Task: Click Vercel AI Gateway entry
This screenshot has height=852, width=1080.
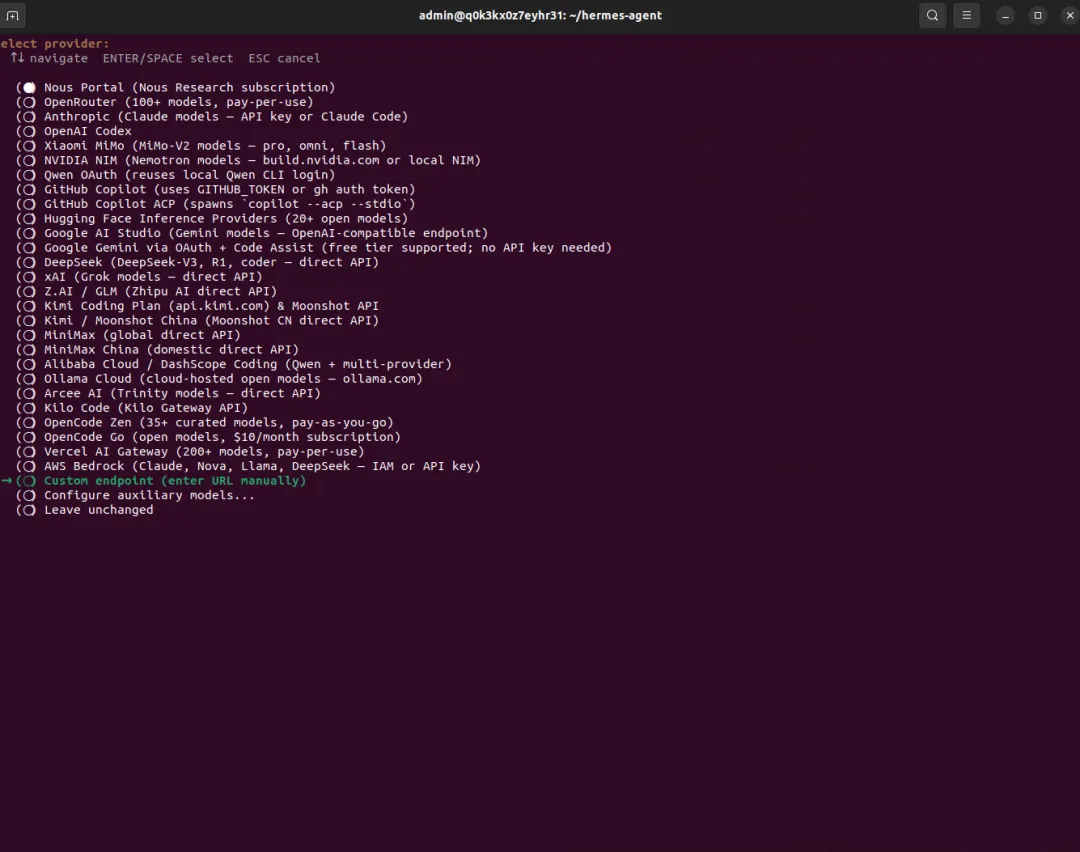Action: (204, 451)
